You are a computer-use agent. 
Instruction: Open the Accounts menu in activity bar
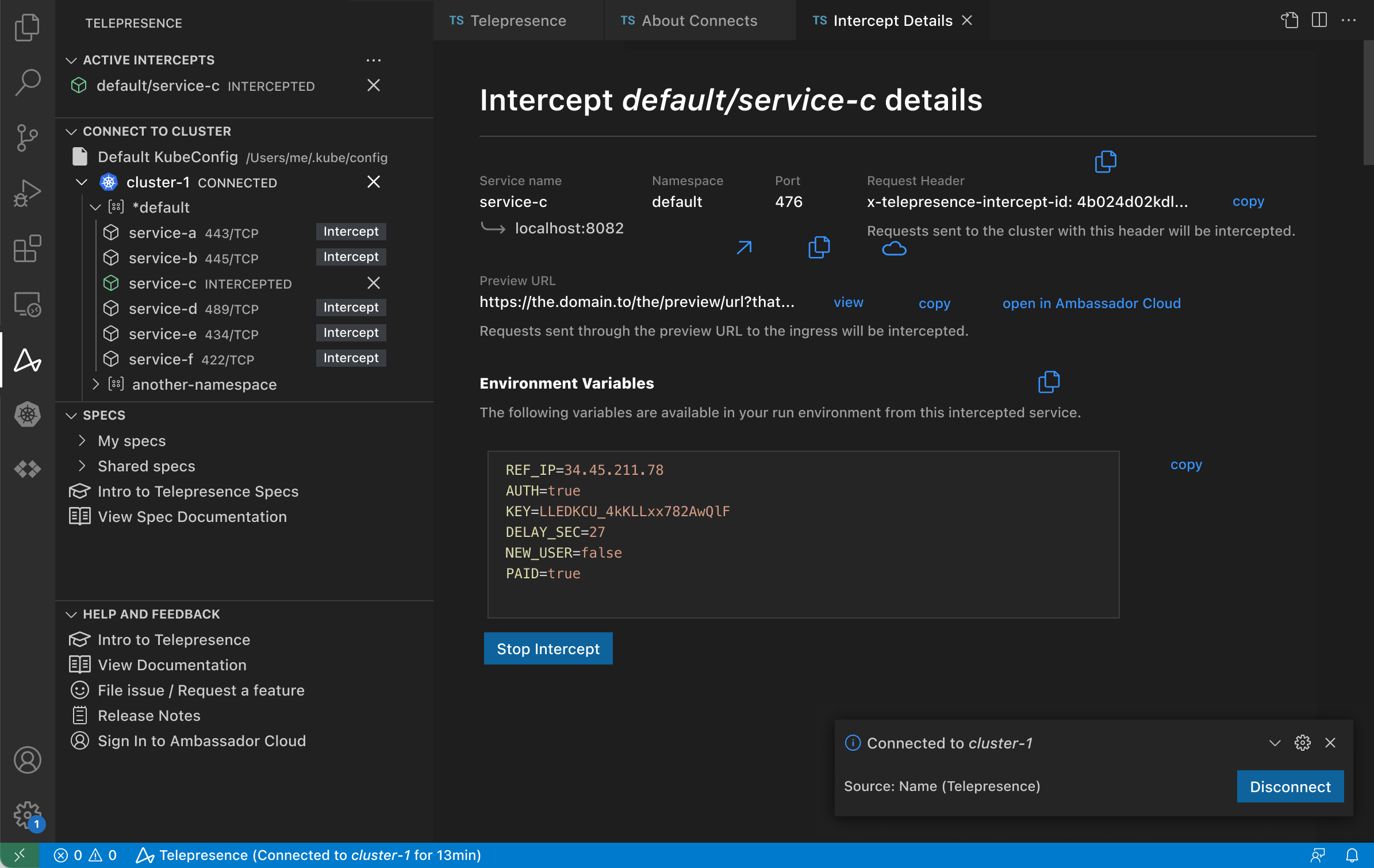27,760
